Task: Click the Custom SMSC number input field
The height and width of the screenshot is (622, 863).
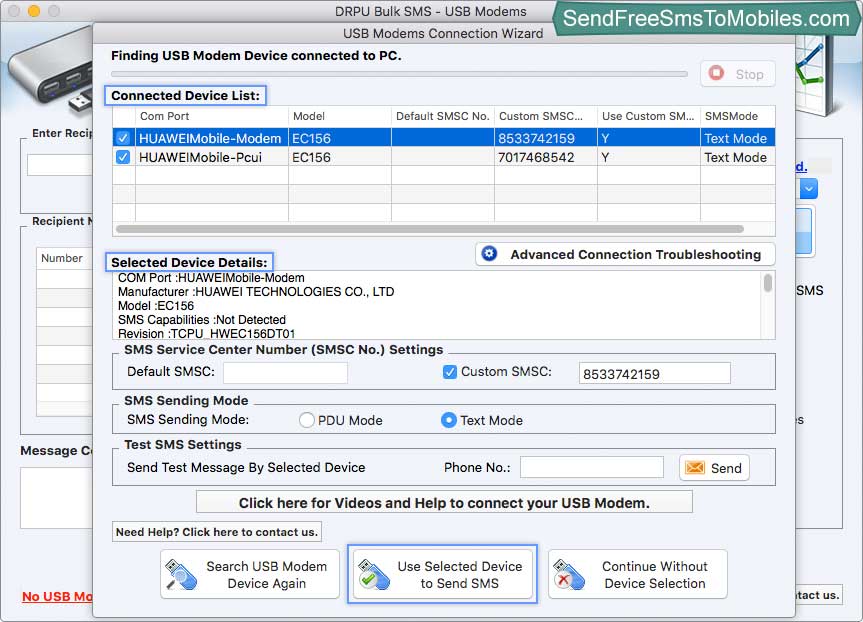Action: (x=654, y=373)
